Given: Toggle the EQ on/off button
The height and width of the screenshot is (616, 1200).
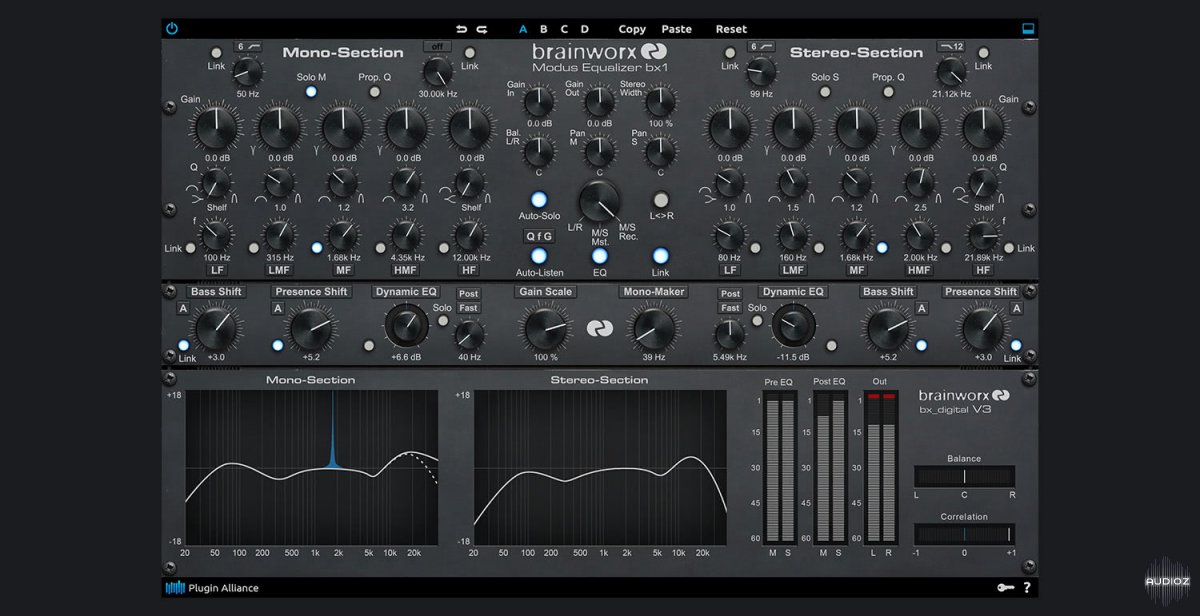Looking at the screenshot, I should (600, 256).
